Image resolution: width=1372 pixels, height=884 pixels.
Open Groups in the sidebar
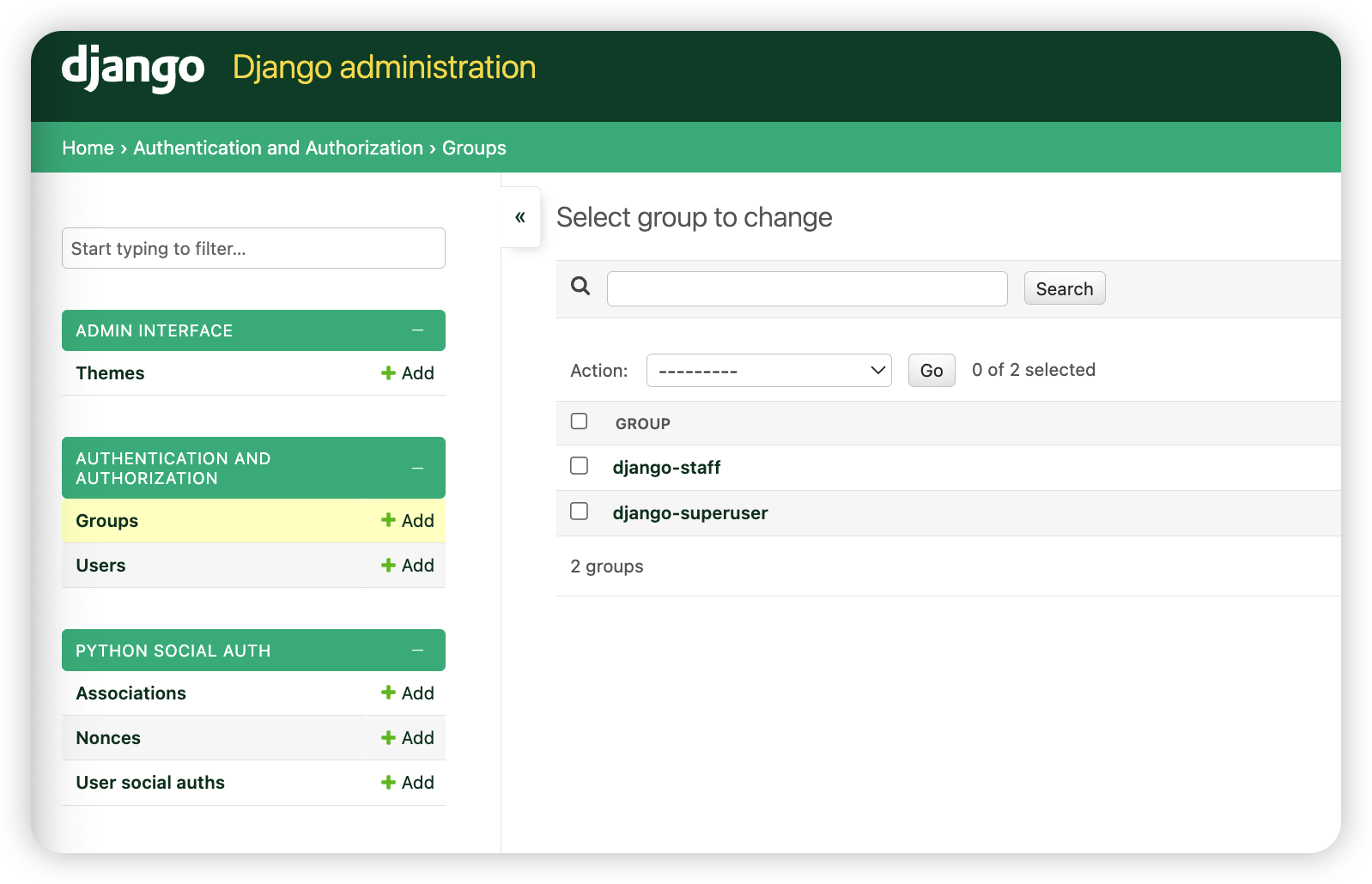click(107, 521)
